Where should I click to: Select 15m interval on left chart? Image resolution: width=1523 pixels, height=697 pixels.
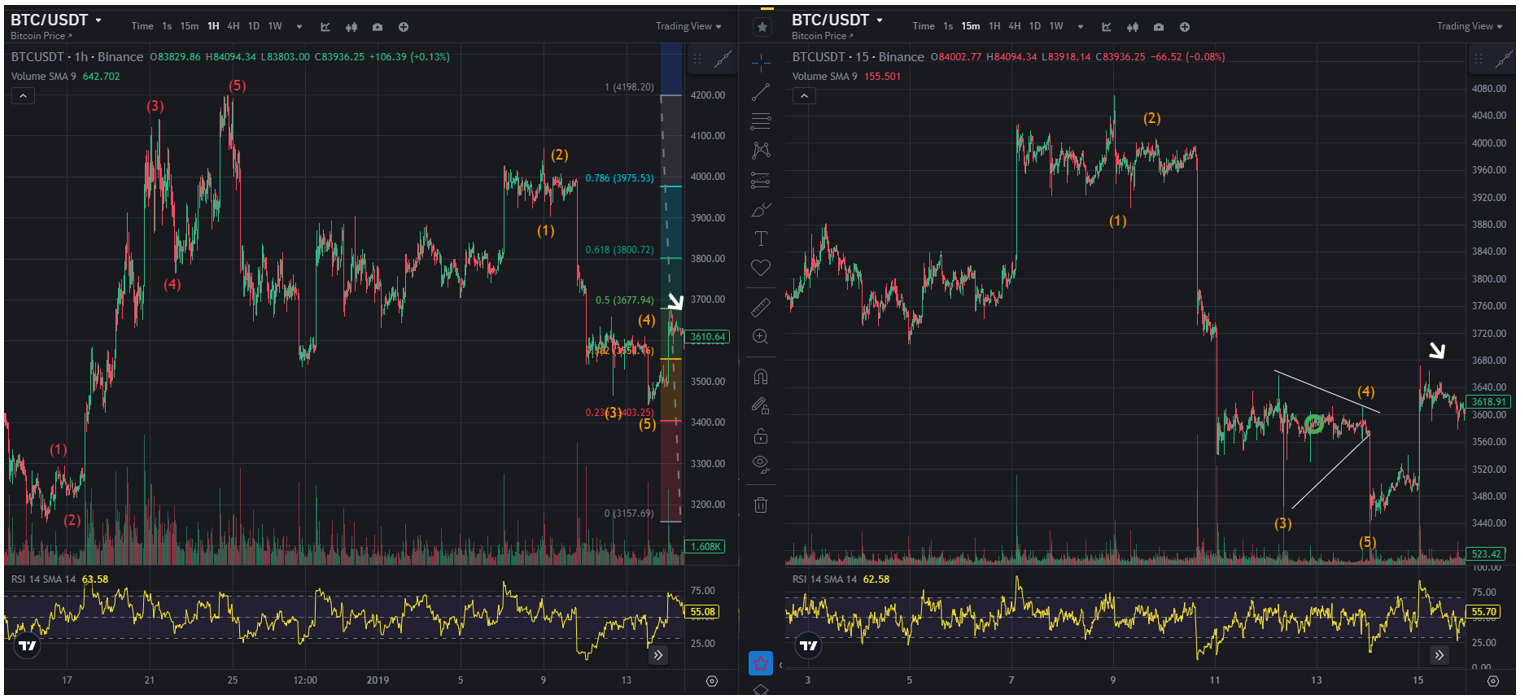coord(189,26)
